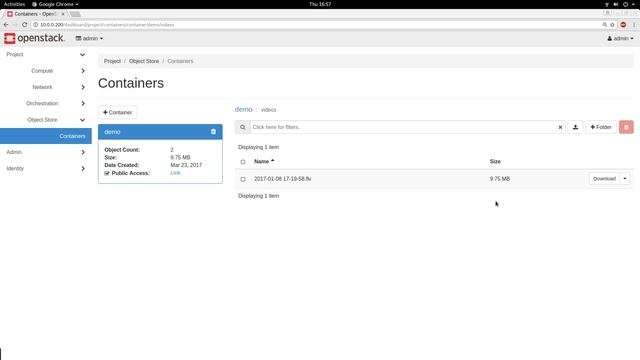Download the 2017-01-08 flv file
The image size is (640, 360).
[604, 178]
